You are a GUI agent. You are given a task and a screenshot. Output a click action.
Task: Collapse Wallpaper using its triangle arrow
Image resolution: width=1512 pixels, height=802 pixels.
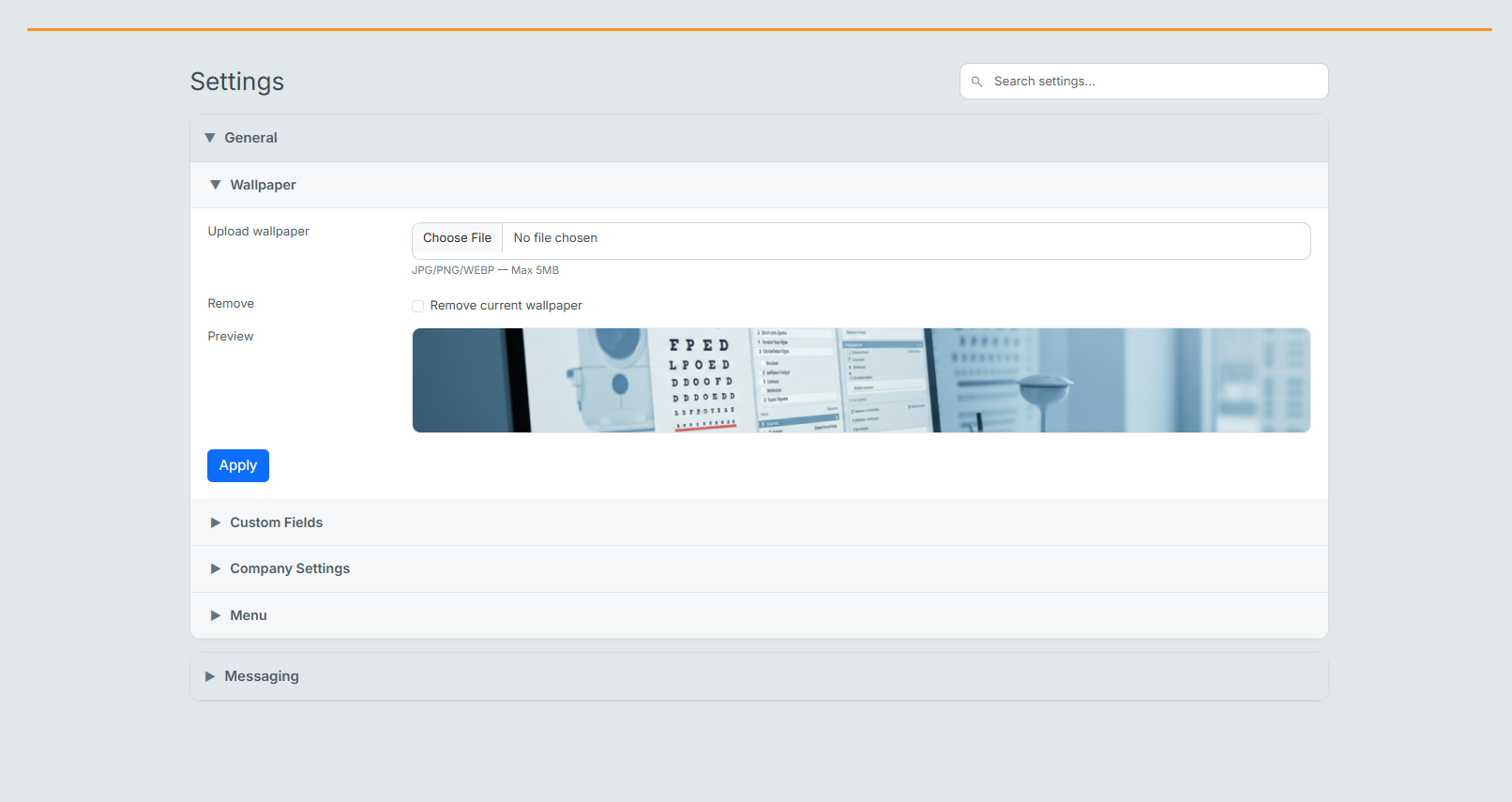216,185
